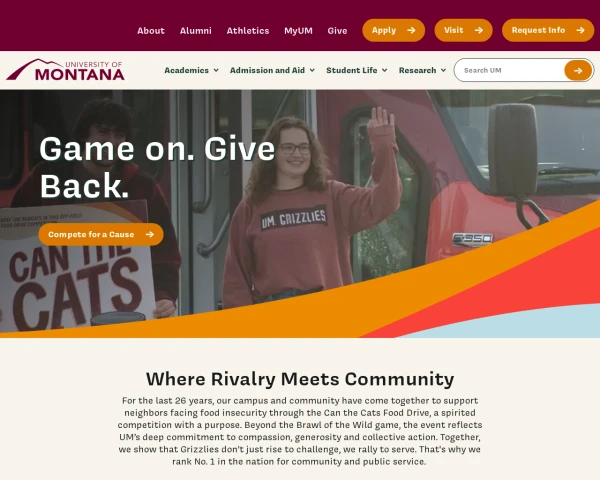Viewport: 600px width, 480px height.
Task: Click the Request Info button label
Action: (x=538, y=30)
